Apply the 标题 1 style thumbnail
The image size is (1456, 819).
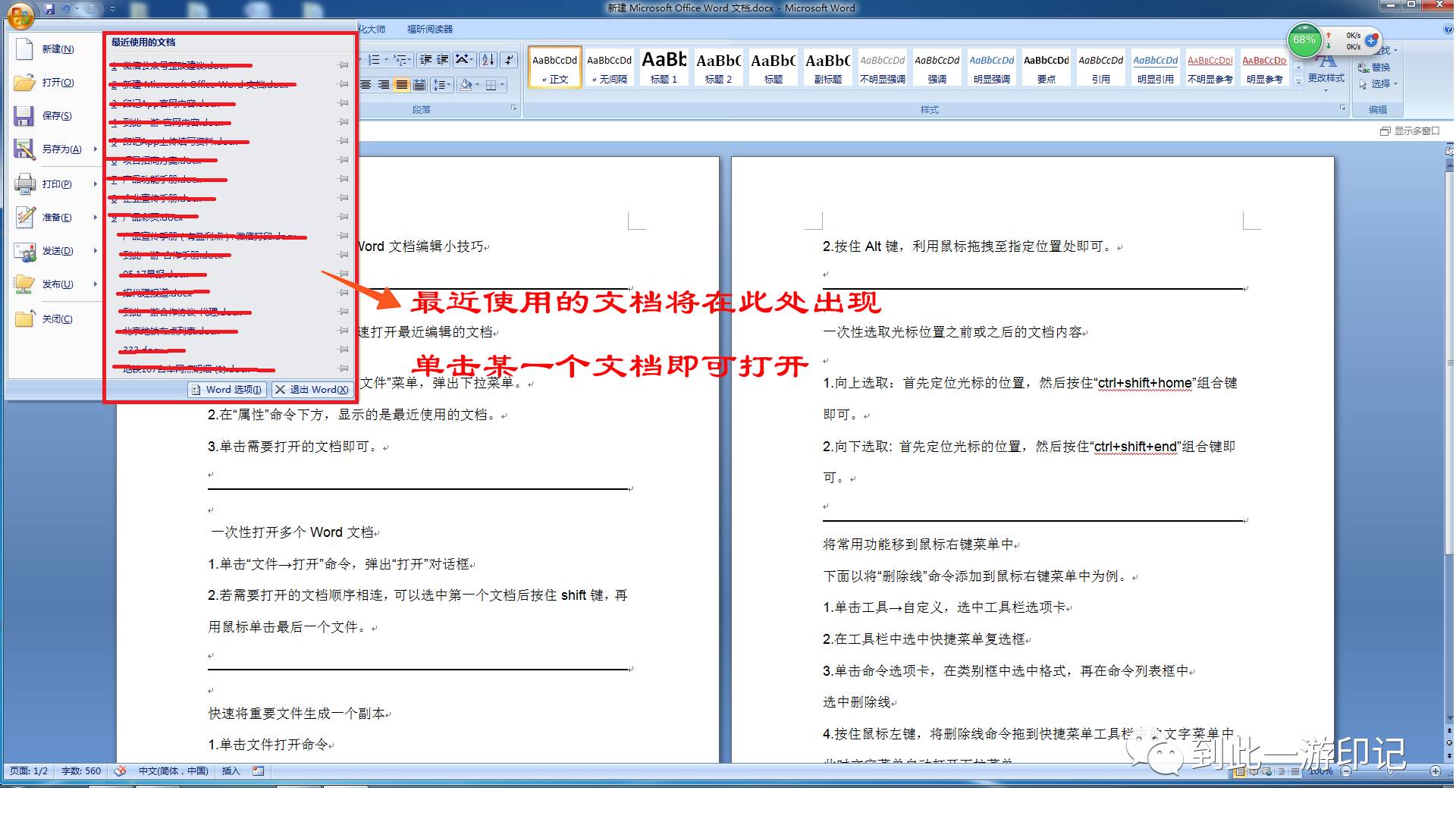pos(664,67)
